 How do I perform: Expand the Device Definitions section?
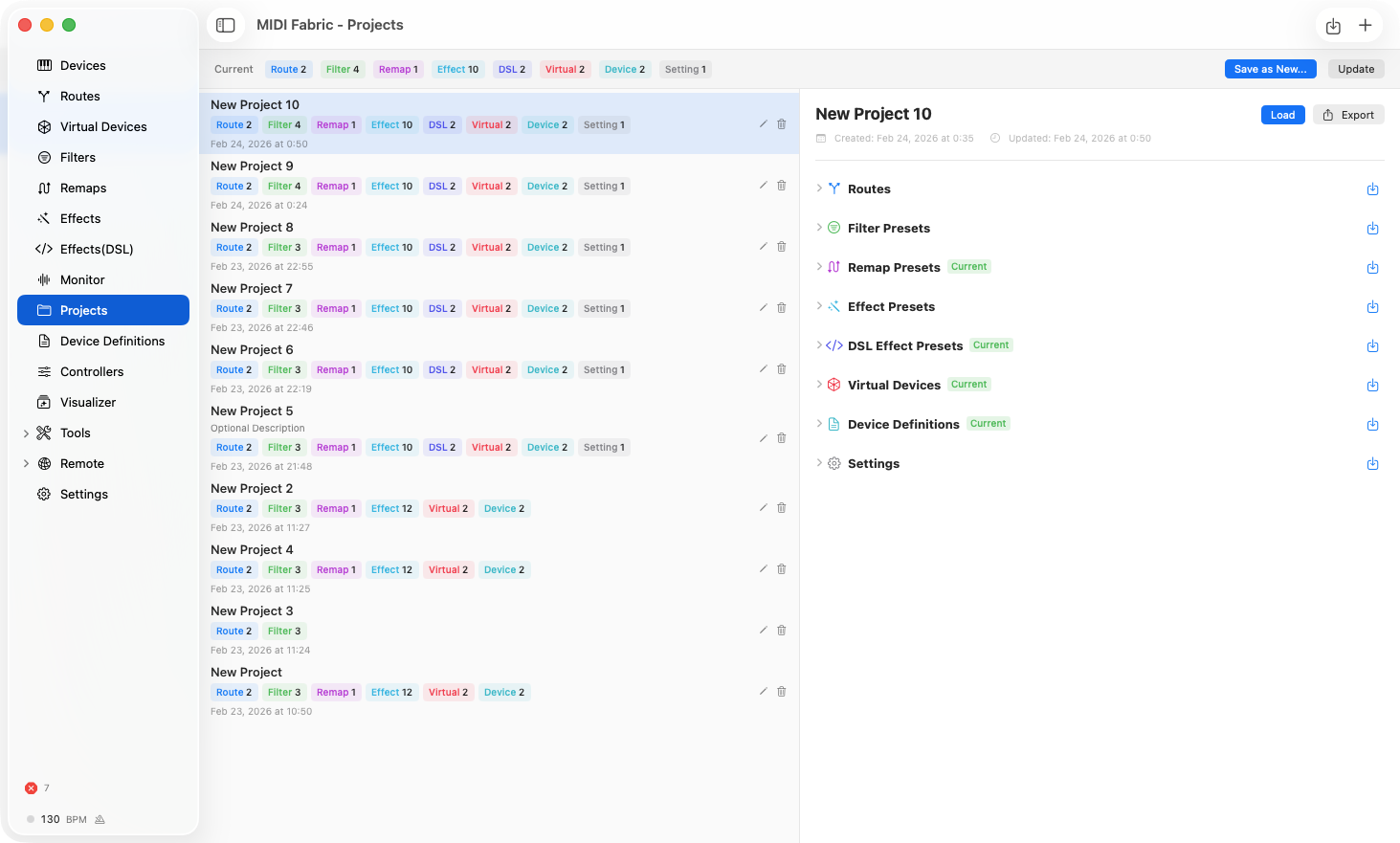pos(819,424)
